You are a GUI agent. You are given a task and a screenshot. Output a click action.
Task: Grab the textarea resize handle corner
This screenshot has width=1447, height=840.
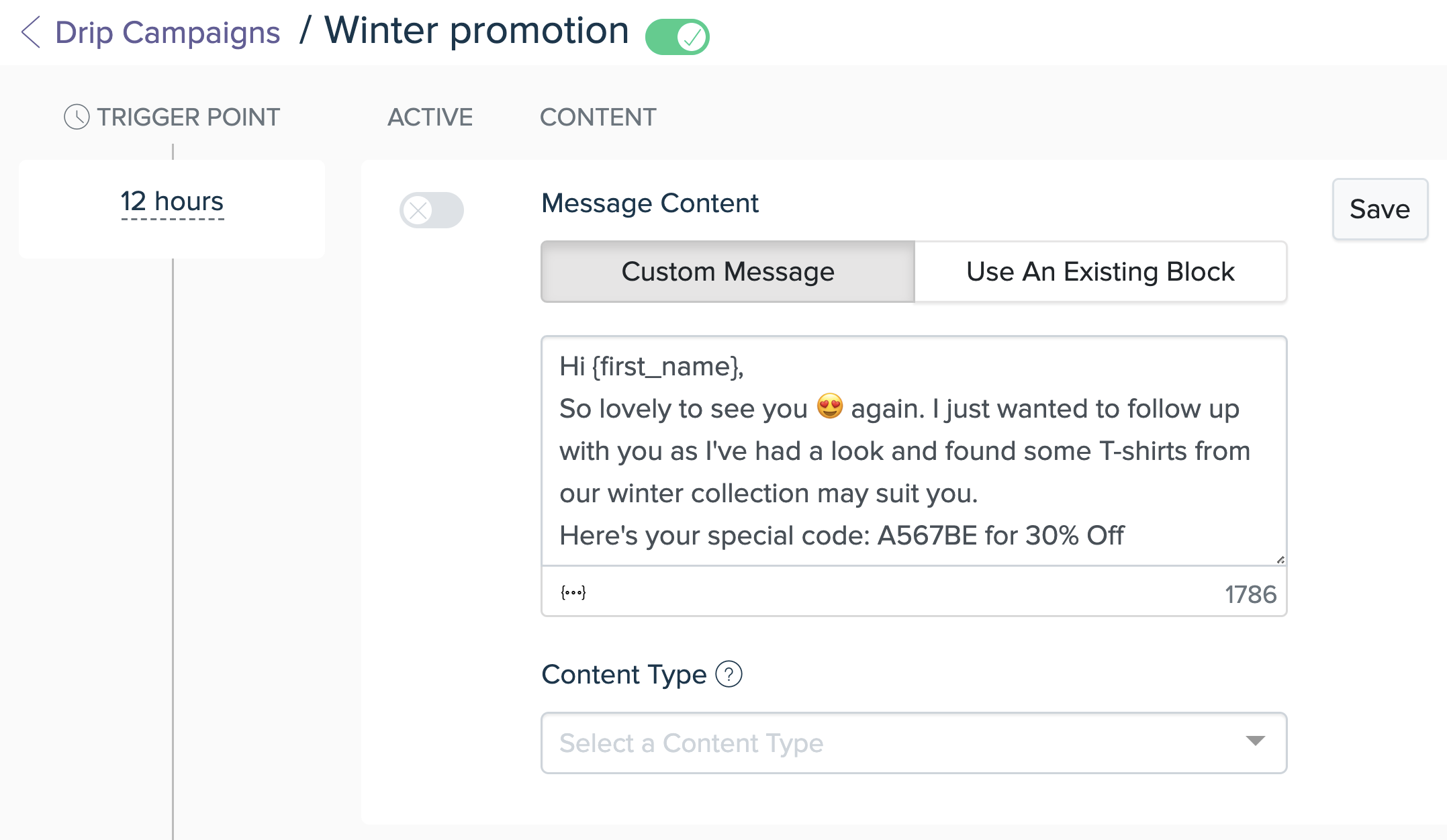click(x=1280, y=559)
